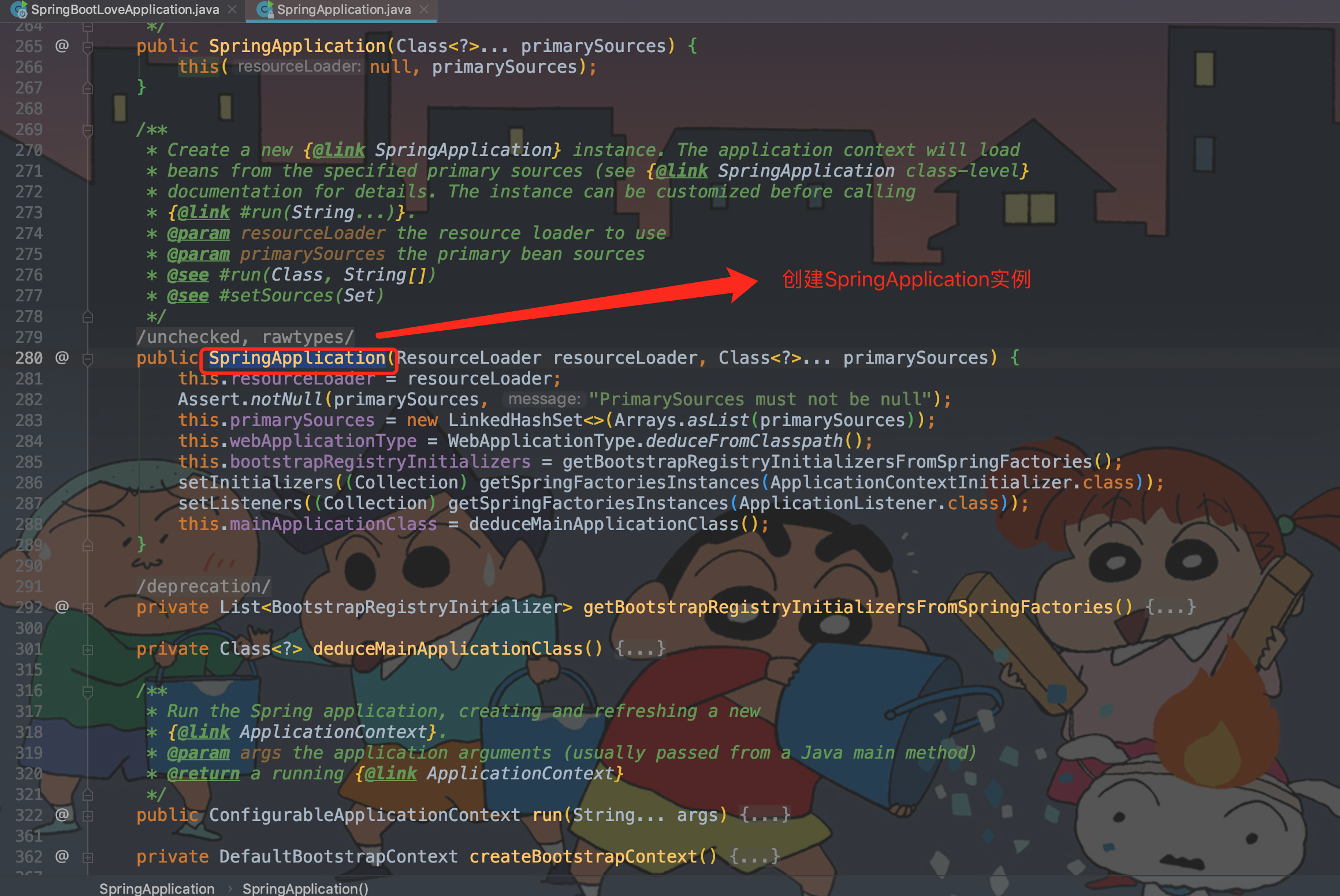This screenshot has width=1340, height=896.
Task: Click setInitializers call on line 286
Action: (255, 482)
